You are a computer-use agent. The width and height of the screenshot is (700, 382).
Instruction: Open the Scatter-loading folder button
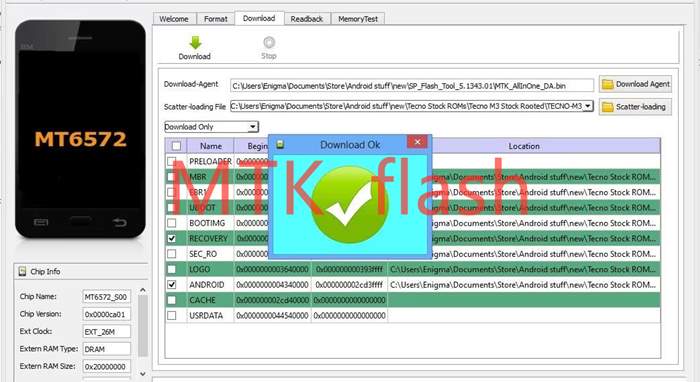[635, 107]
